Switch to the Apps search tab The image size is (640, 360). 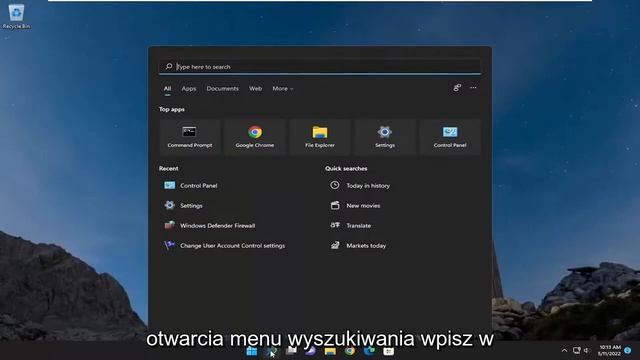(189, 89)
